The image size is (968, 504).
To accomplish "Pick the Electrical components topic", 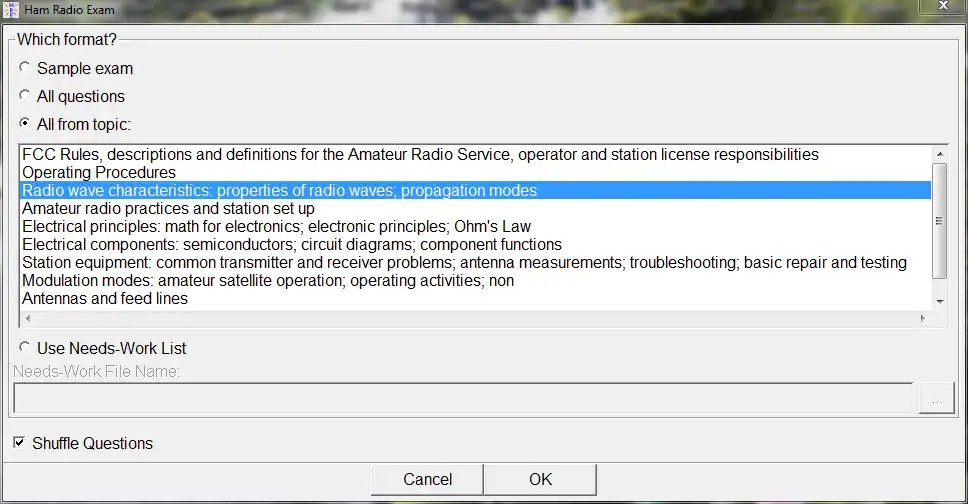I will [476, 244].
